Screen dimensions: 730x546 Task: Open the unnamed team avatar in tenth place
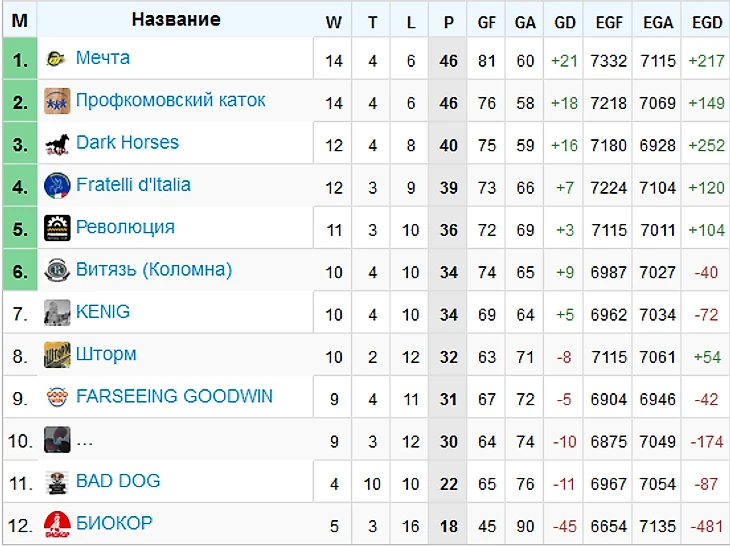[57, 439]
